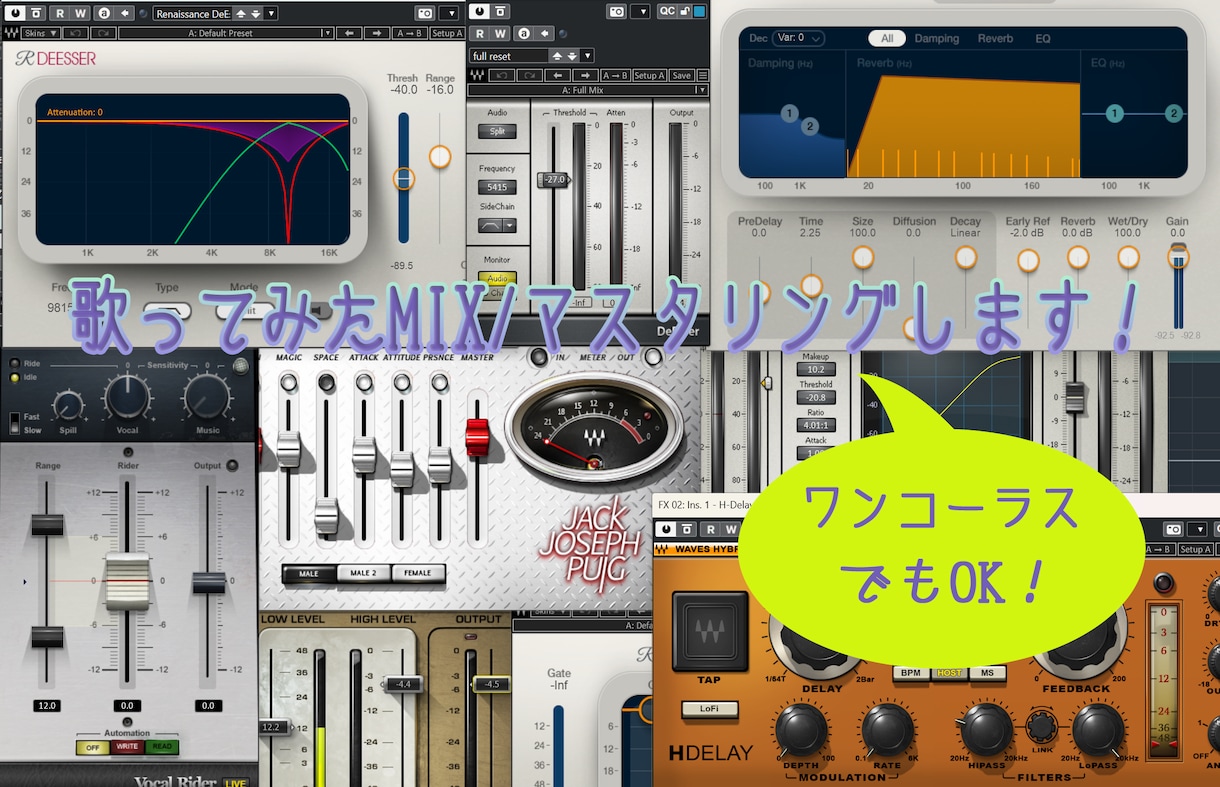Open the Var: 0 dropdown in reverb plugin
Viewport: 1220px width, 787px height.
point(798,38)
